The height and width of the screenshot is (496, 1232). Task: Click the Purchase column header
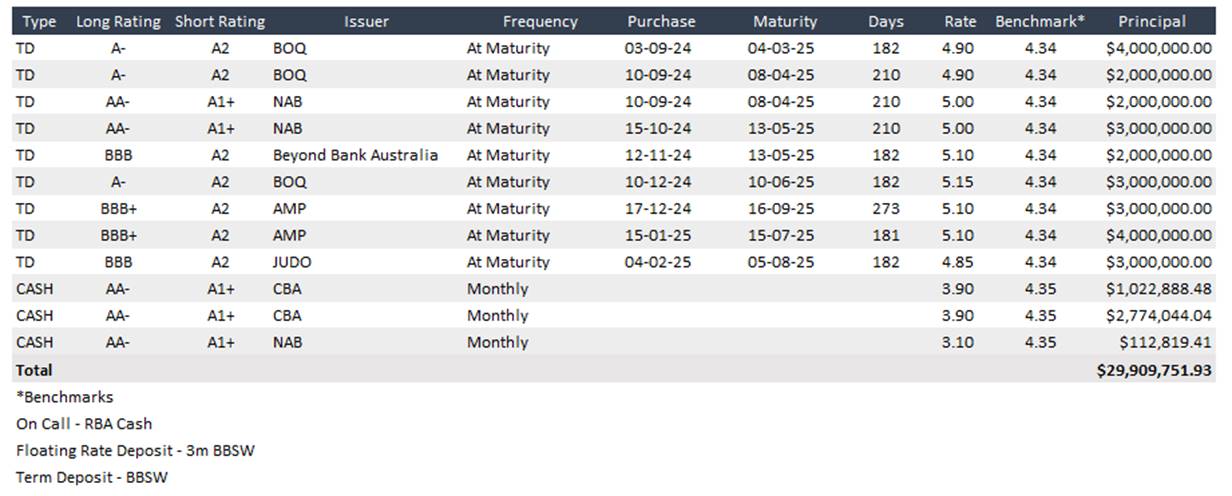click(661, 21)
